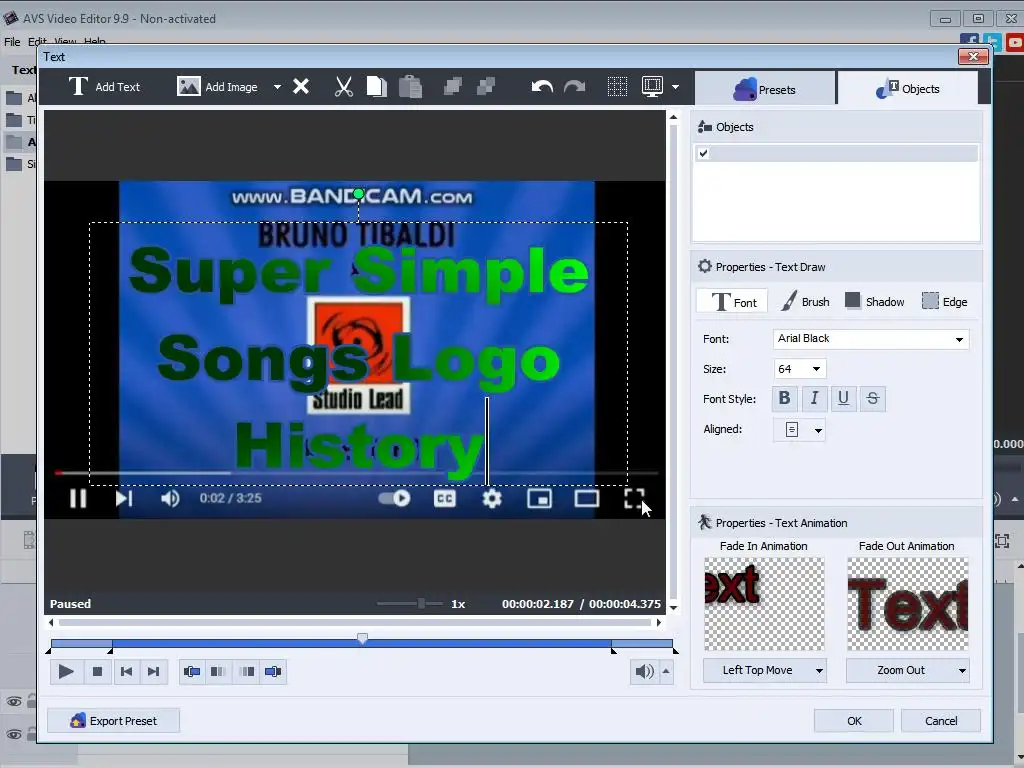The height and width of the screenshot is (768, 1024).
Task: Click the top eye visibility icon on the timeline
Action: pos(14,701)
